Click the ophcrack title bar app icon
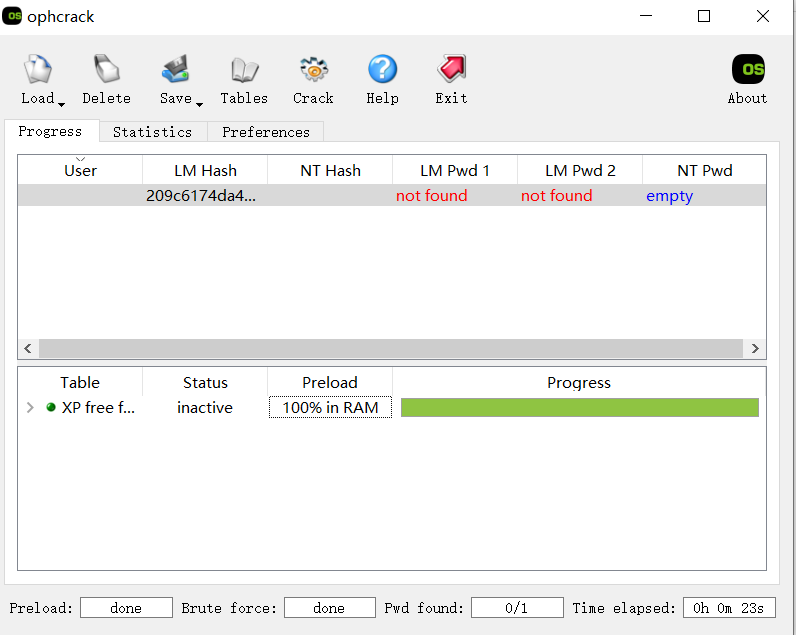 click(x=12, y=16)
